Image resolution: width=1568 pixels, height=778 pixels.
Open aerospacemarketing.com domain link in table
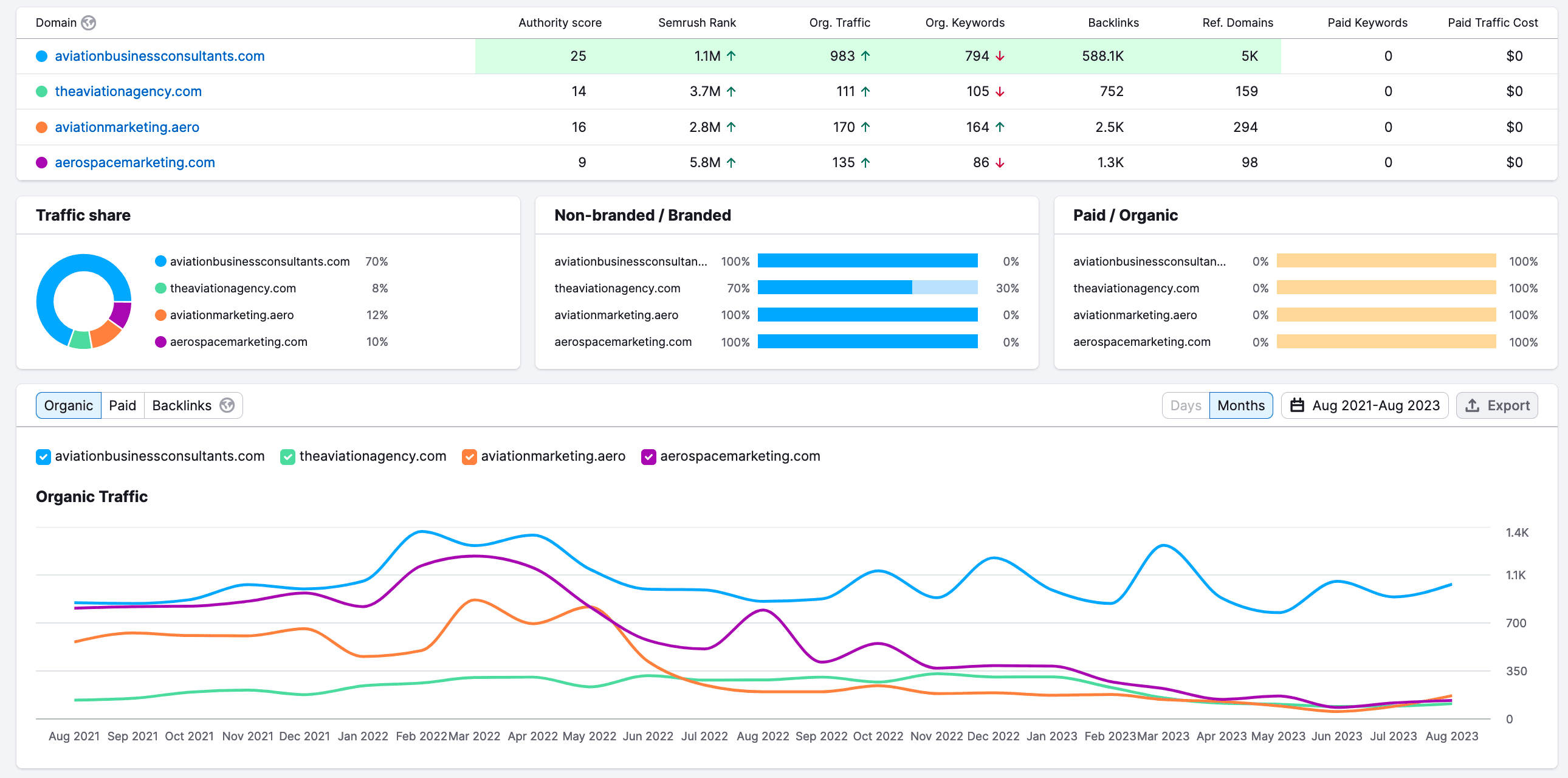[x=134, y=162]
